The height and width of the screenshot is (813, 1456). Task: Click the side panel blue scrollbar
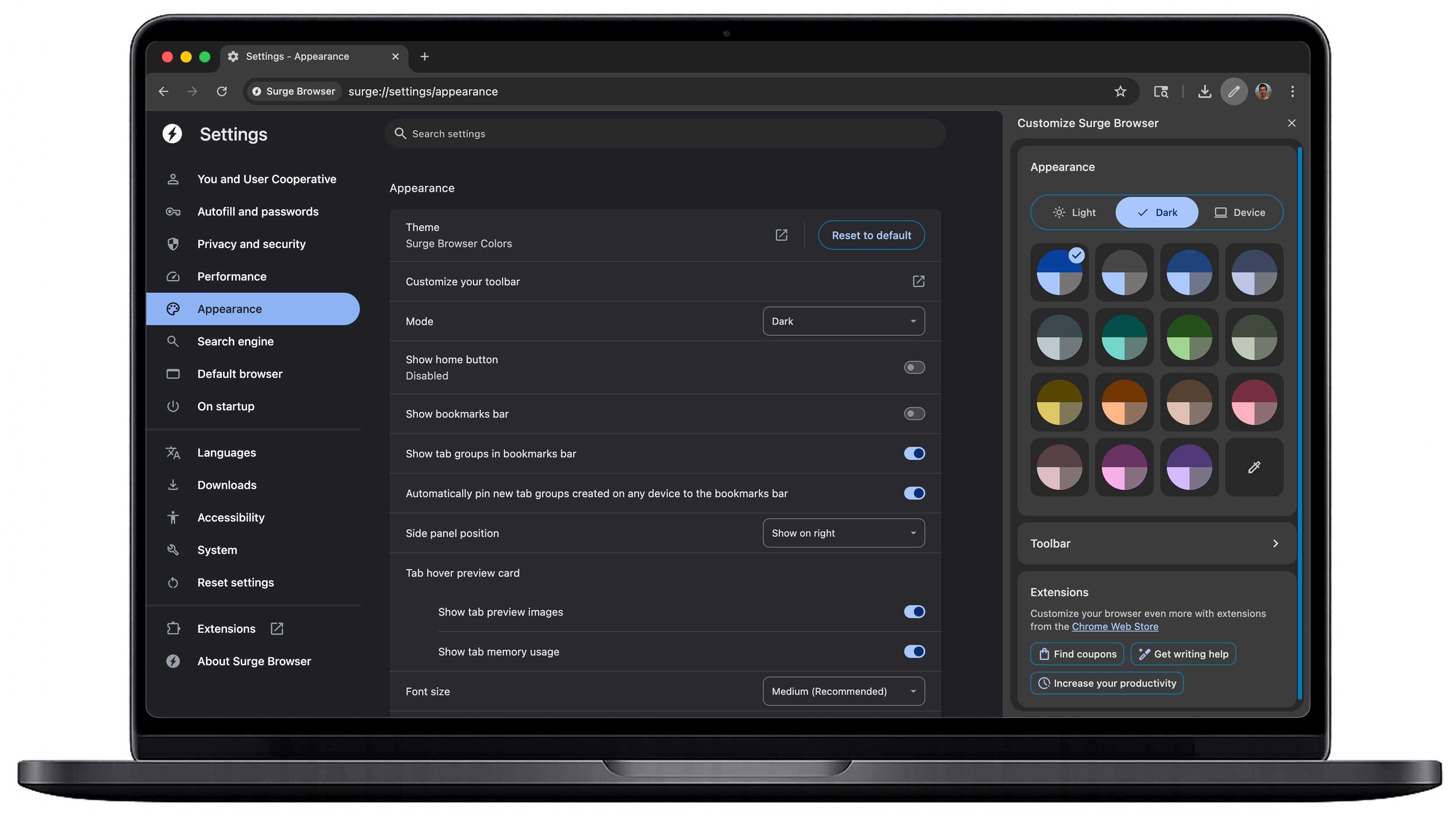point(1300,423)
